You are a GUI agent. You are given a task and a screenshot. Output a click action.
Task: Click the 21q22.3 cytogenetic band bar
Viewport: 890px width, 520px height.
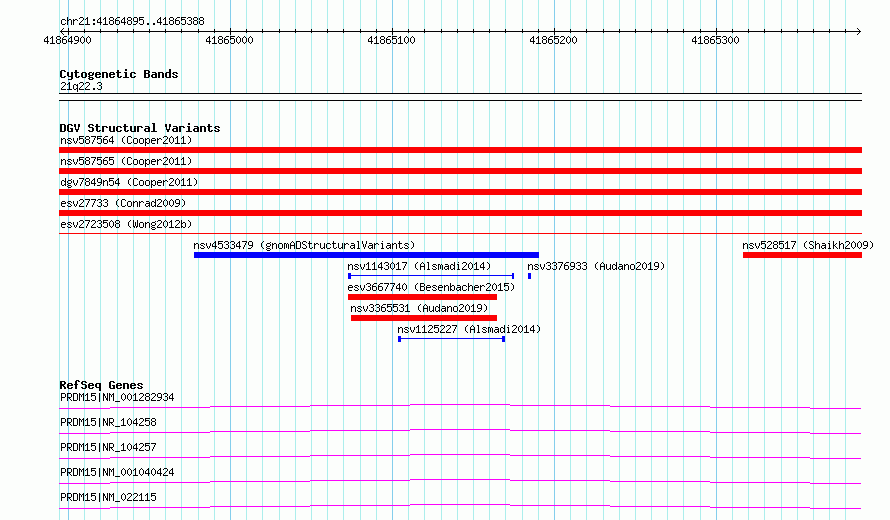[460, 97]
